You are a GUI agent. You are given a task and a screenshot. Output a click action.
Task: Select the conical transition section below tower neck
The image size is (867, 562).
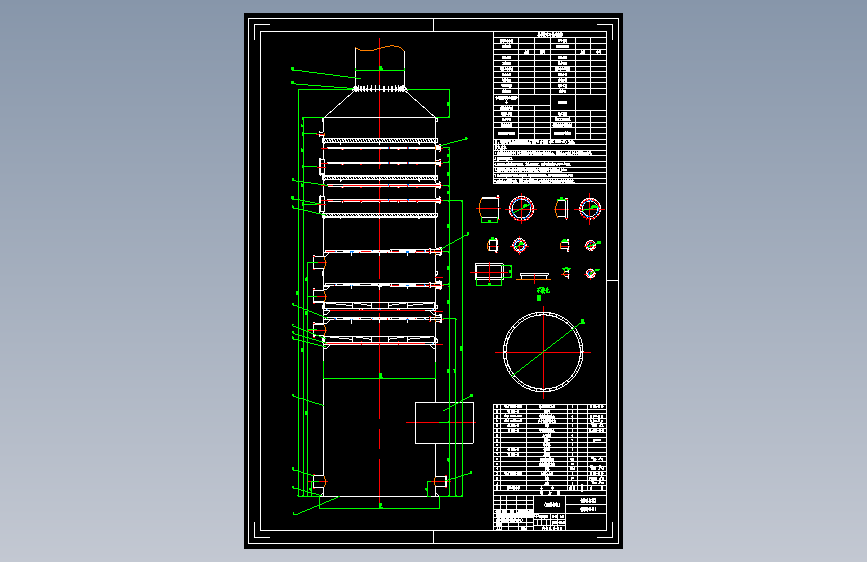[380, 103]
